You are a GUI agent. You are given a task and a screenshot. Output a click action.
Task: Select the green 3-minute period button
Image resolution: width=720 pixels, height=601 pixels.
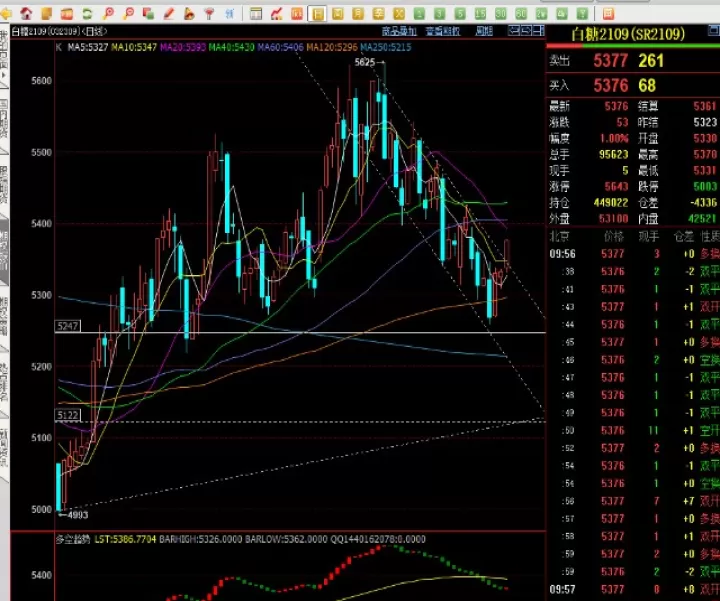pyautogui.click(x=439, y=14)
